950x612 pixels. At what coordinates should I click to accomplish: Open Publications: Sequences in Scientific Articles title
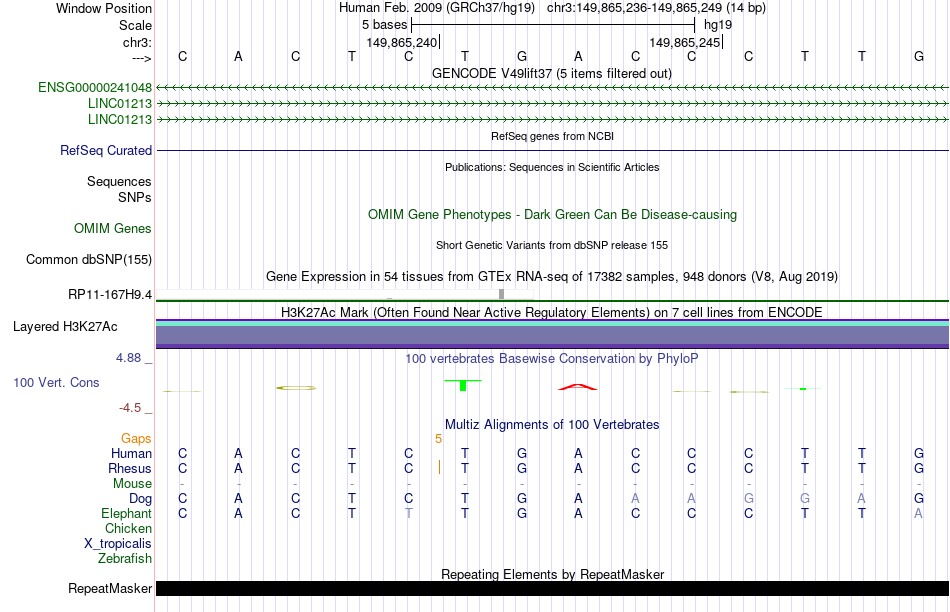click(552, 167)
